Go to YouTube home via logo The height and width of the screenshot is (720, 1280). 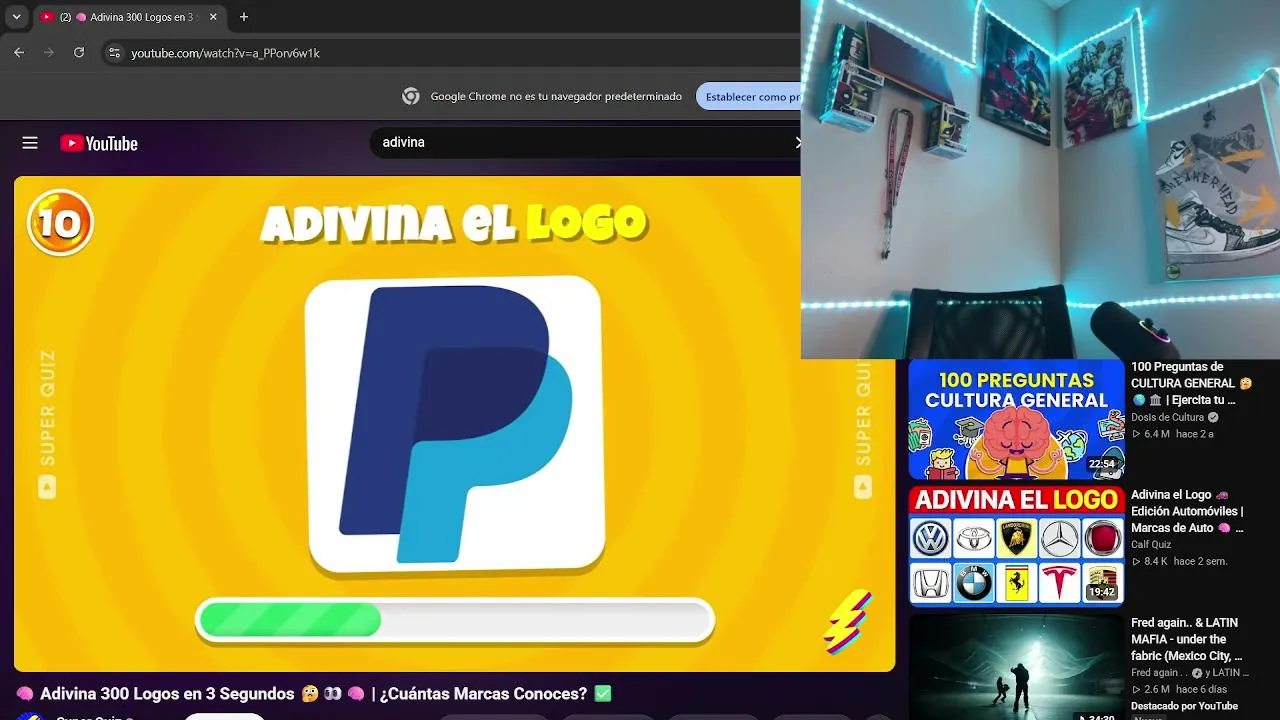click(99, 143)
